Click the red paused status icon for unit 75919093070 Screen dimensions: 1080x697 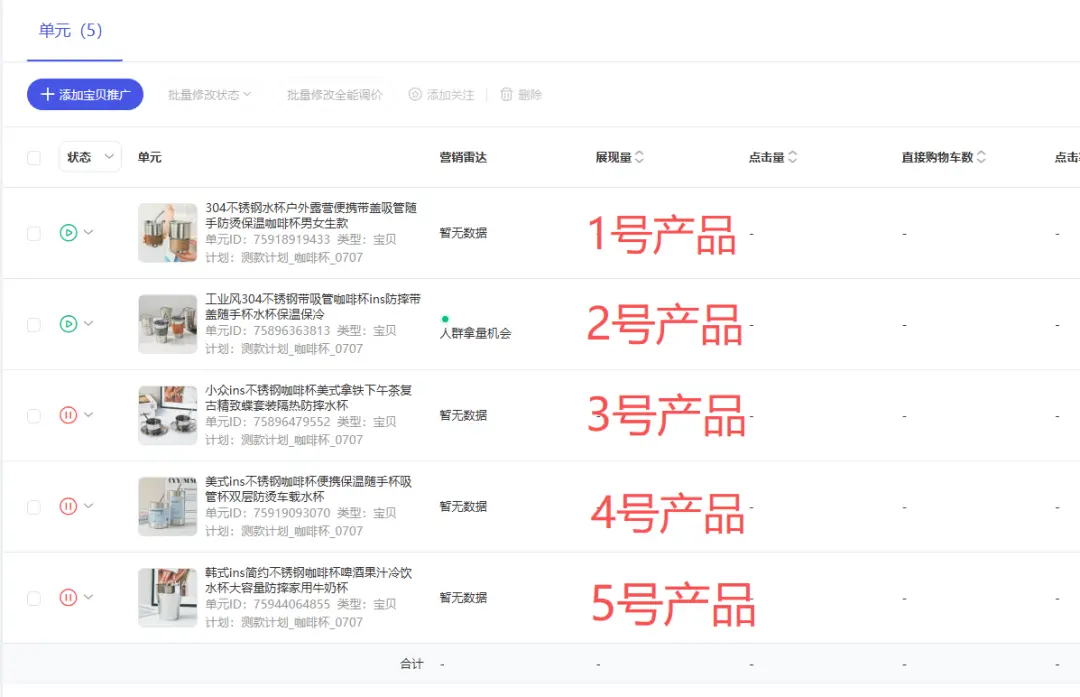point(68,506)
